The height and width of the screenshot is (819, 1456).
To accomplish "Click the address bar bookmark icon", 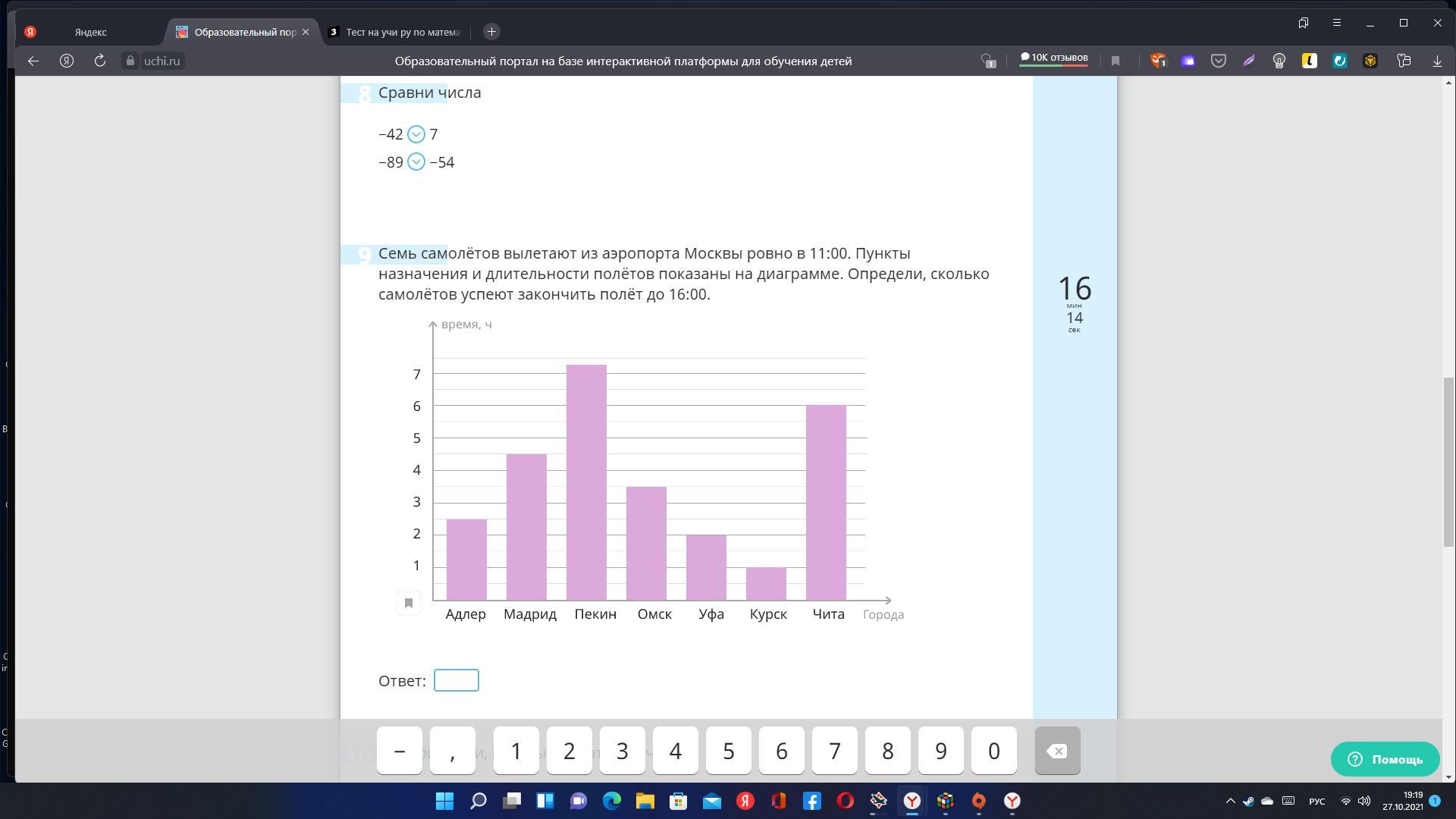I will point(1116,61).
